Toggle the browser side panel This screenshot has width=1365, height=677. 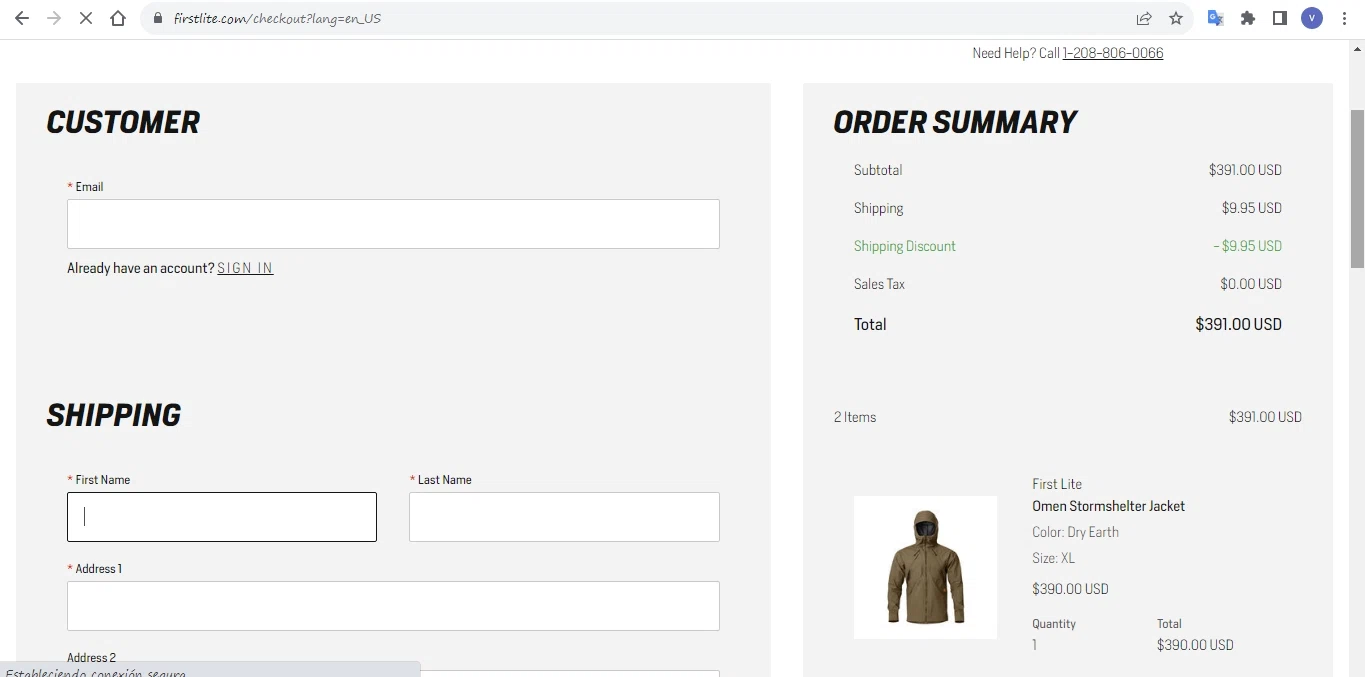point(1280,18)
